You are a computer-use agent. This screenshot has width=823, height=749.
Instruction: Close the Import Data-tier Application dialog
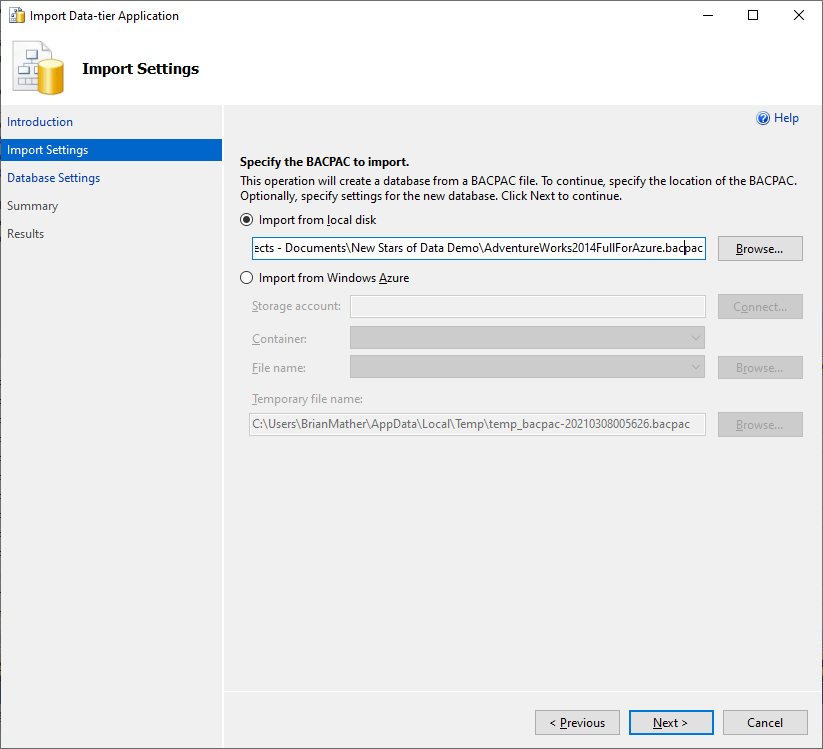[799, 15]
